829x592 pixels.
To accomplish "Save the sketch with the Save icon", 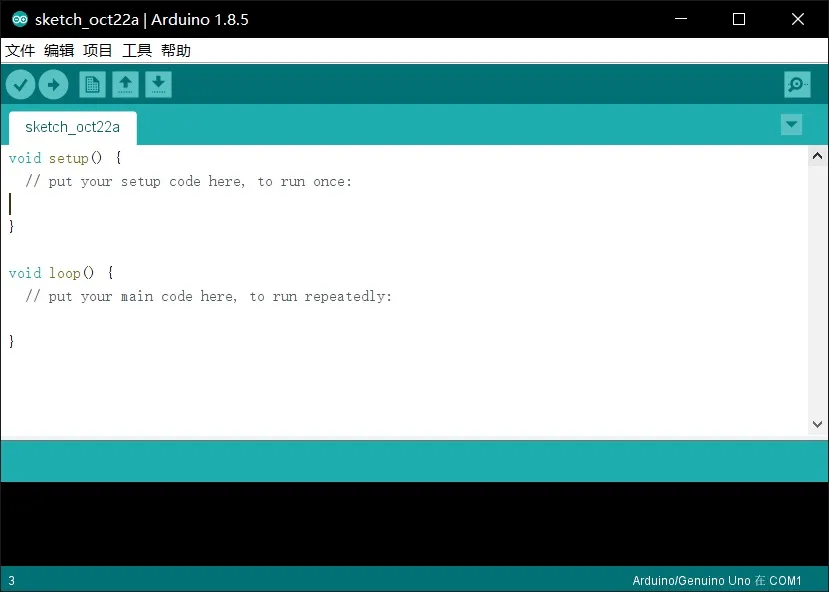I will (x=158, y=85).
